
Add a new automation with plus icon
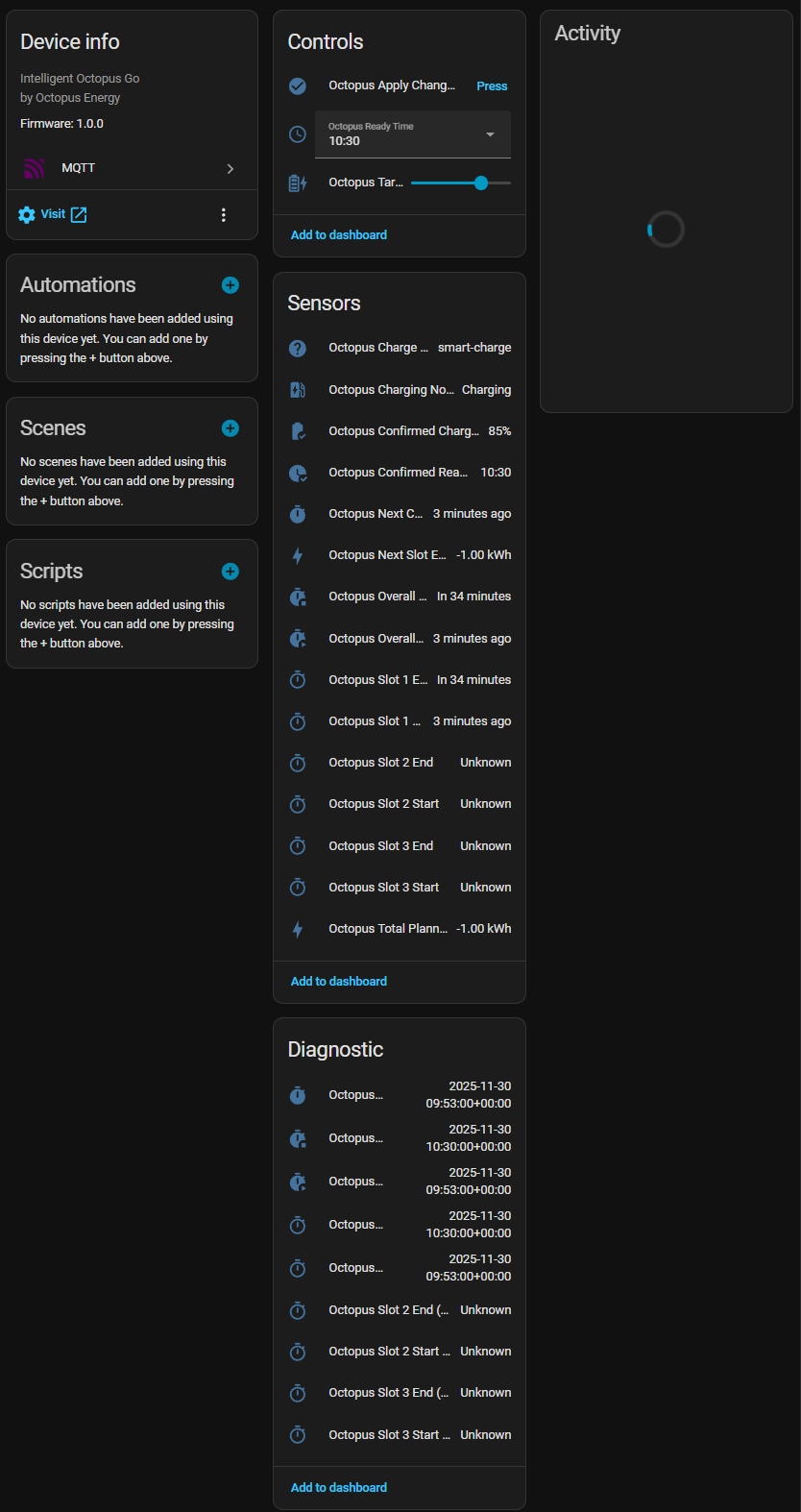[x=231, y=285]
